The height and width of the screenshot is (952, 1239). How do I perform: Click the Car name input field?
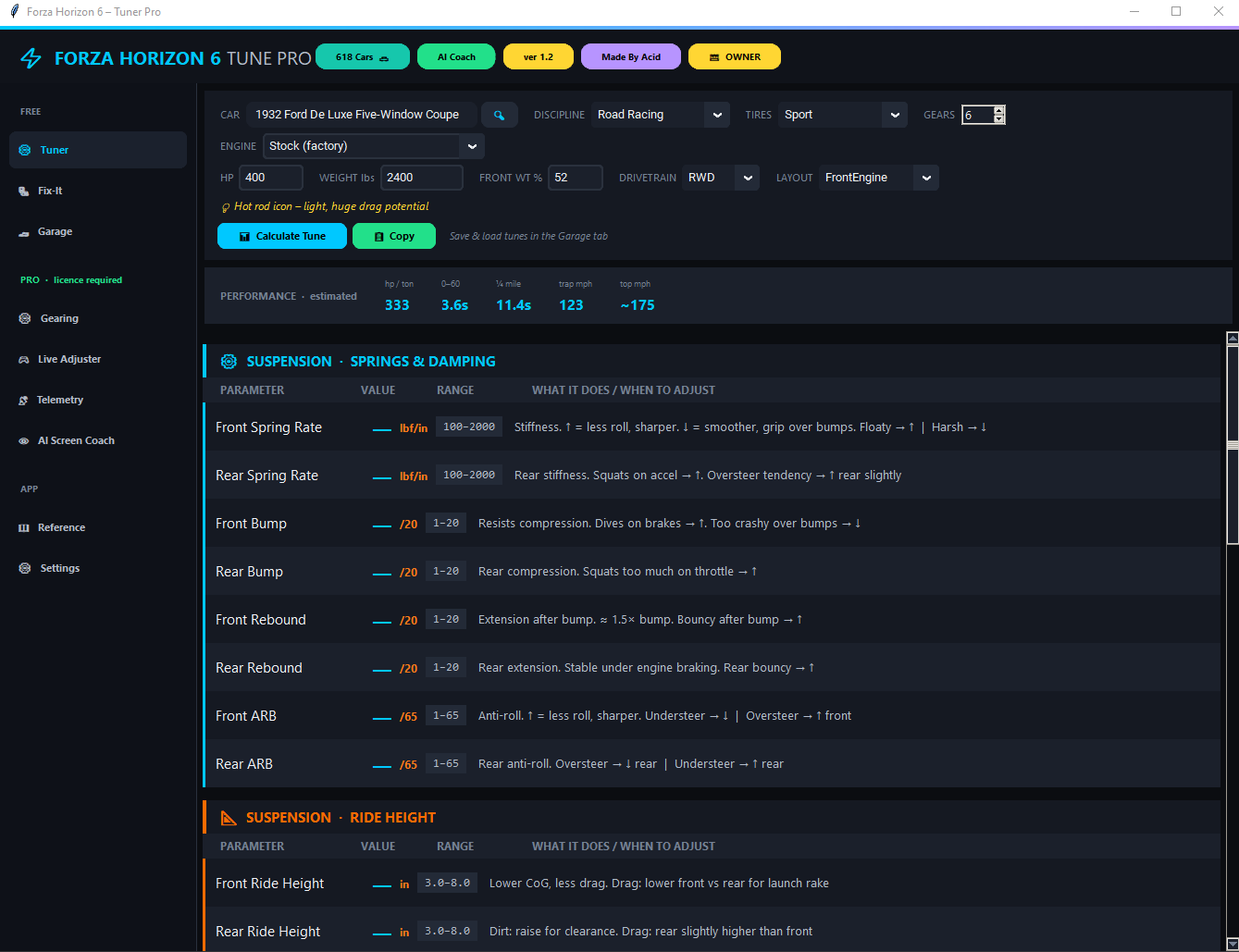pos(363,115)
